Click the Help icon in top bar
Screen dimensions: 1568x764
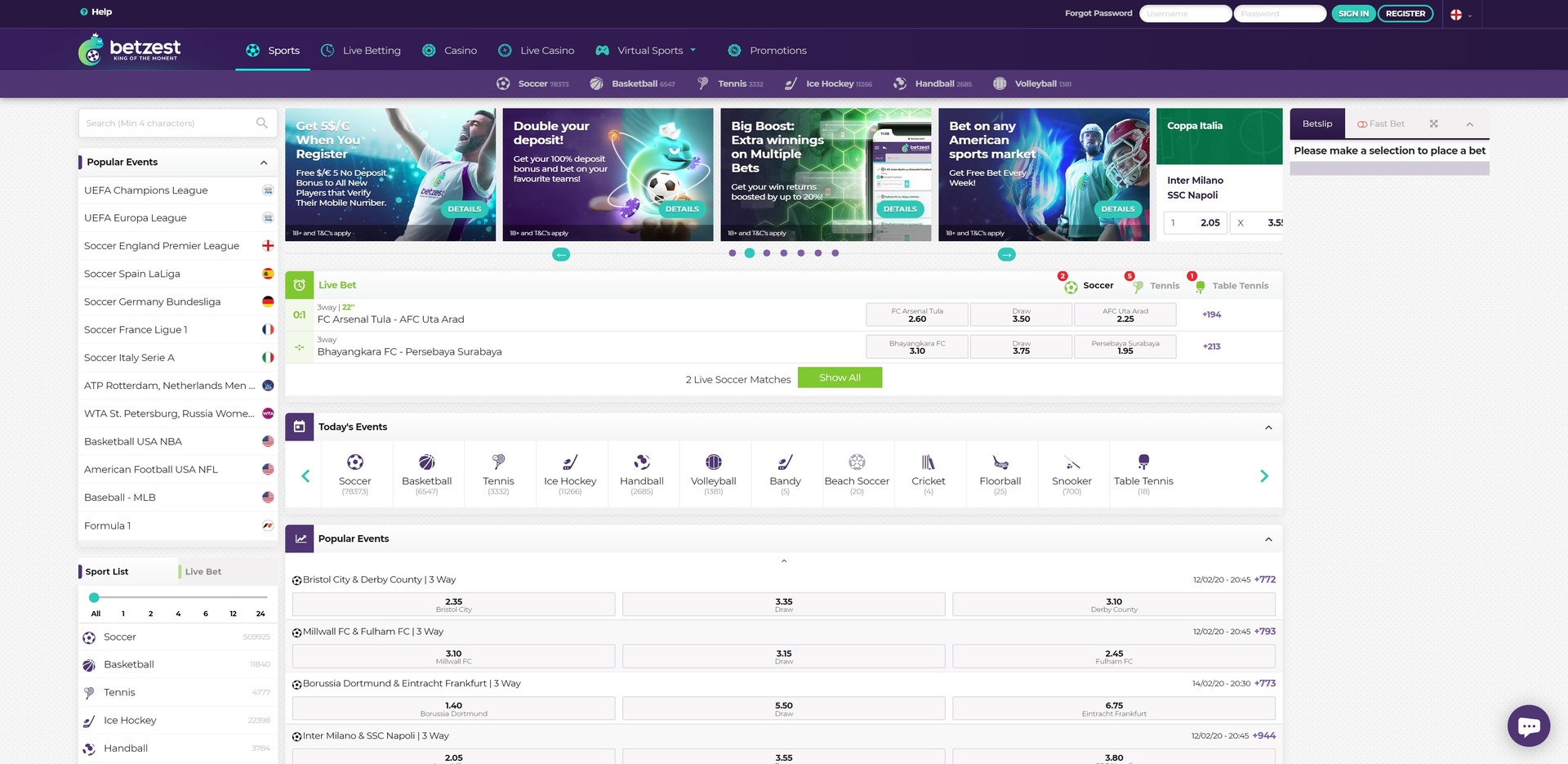pyautogui.click(x=84, y=12)
